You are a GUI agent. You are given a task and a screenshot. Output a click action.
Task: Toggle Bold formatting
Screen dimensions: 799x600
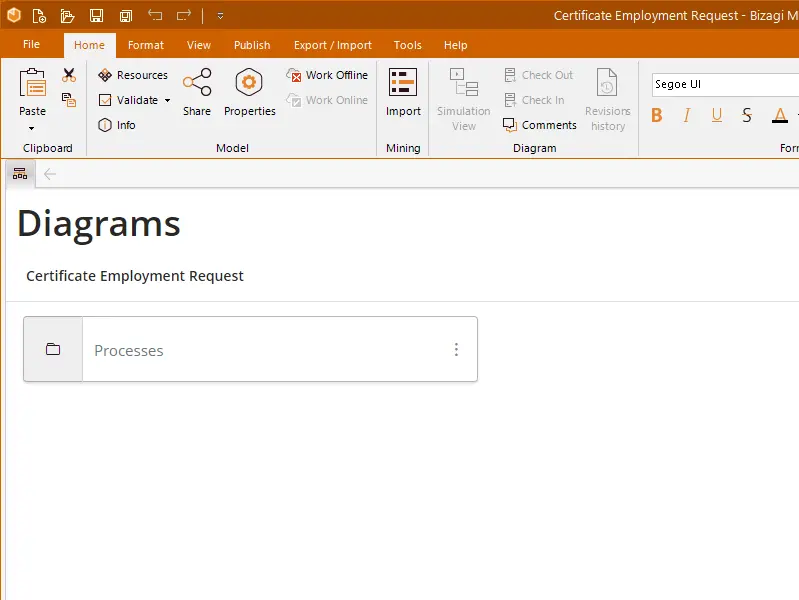pyautogui.click(x=657, y=115)
